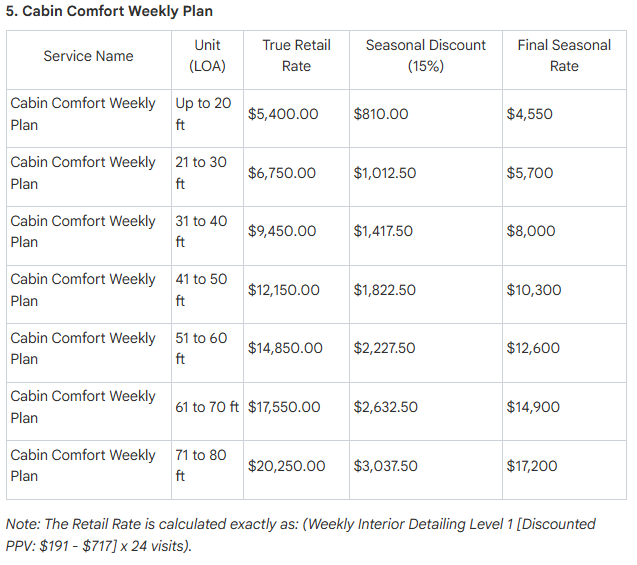Select the "Final Seasonal Rate" header

tap(564, 56)
